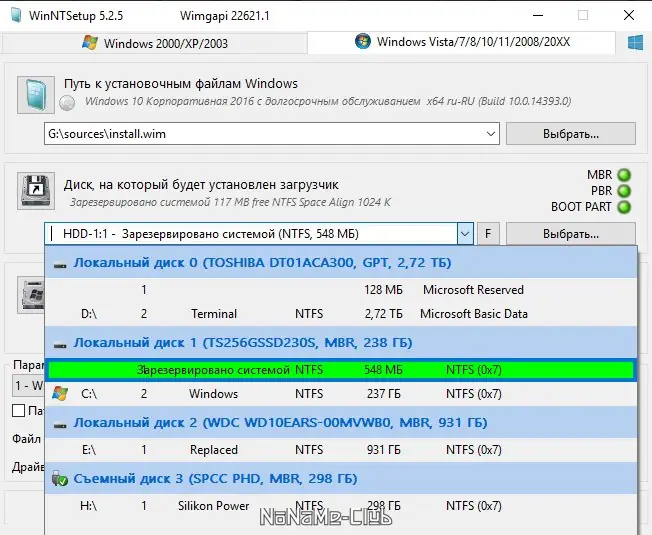Click Локальный диск 1 TS256GSSD230S header
Image resolution: width=652 pixels, height=535 pixels.
[341, 343]
